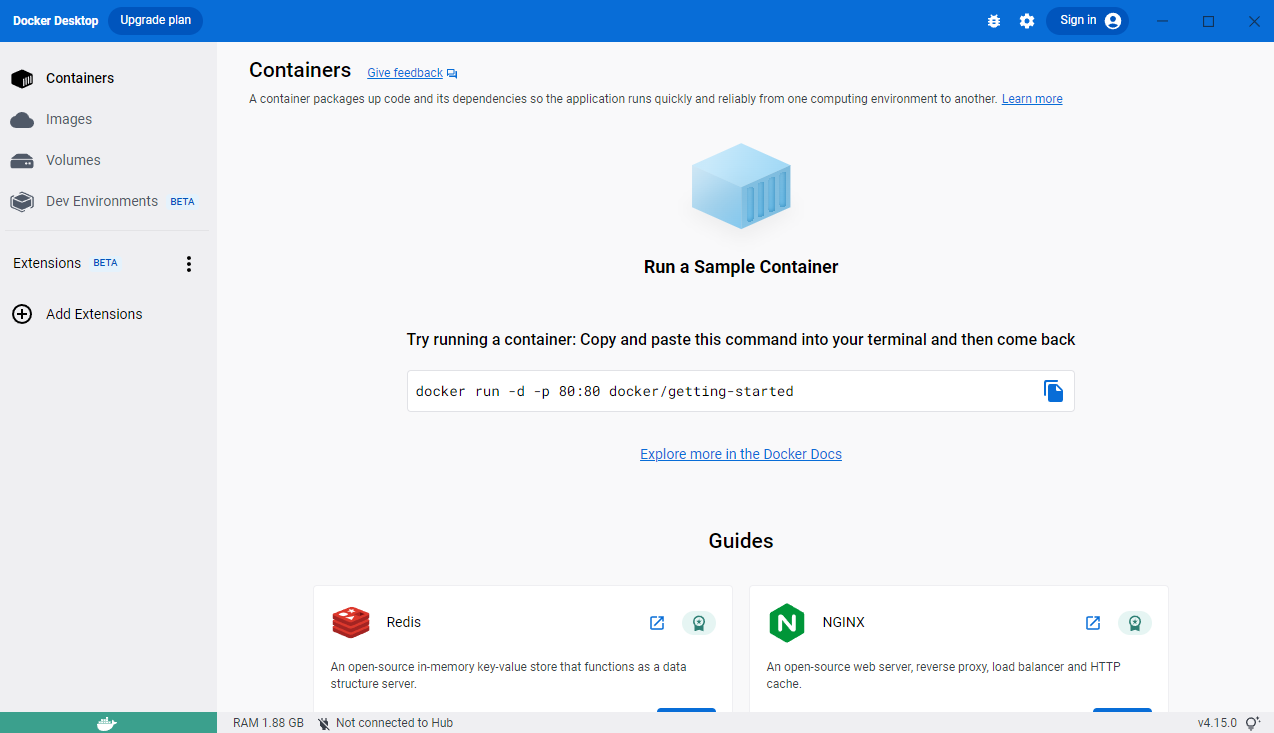Click the lightbulb tips icon in status bar
Screen dimensions: 1274x733
pos(1253,722)
